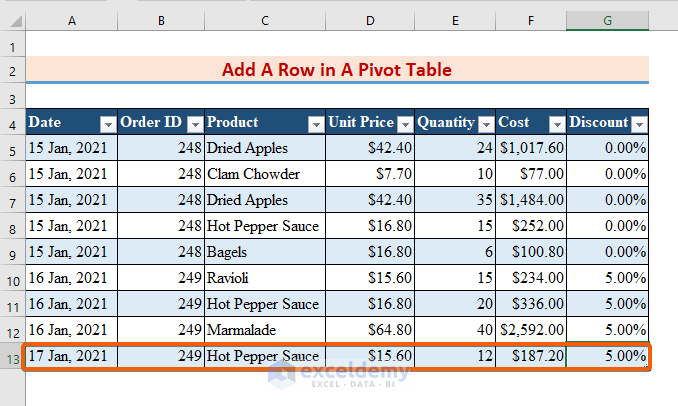678x406 pixels.
Task: Expand the Quantity column filter arrow
Action: (485, 124)
